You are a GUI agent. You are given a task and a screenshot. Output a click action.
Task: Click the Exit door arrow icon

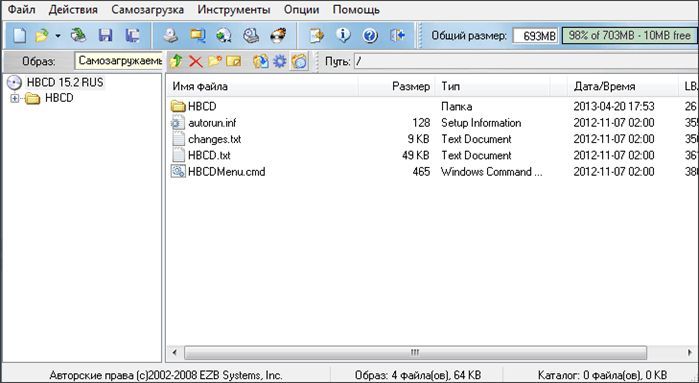pyautogui.click(x=397, y=35)
